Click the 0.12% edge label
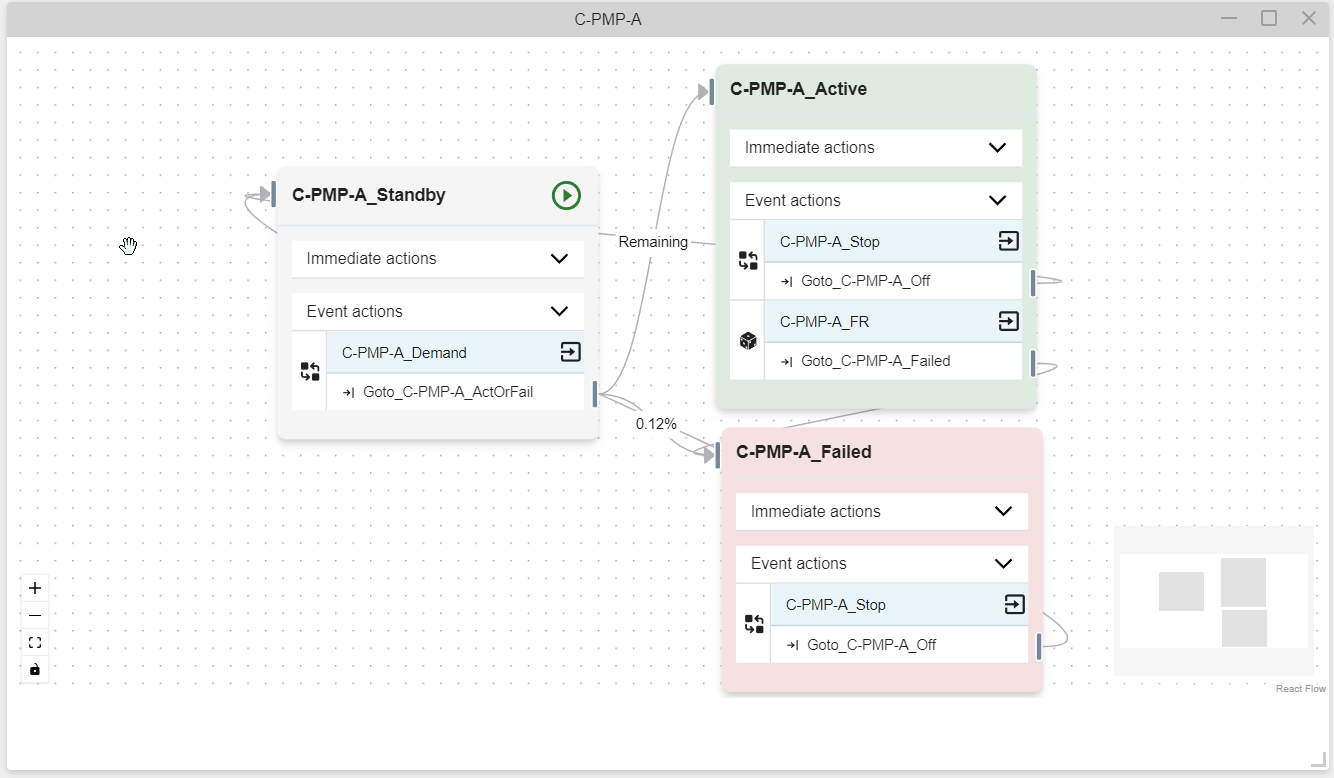 click(656, 424)
